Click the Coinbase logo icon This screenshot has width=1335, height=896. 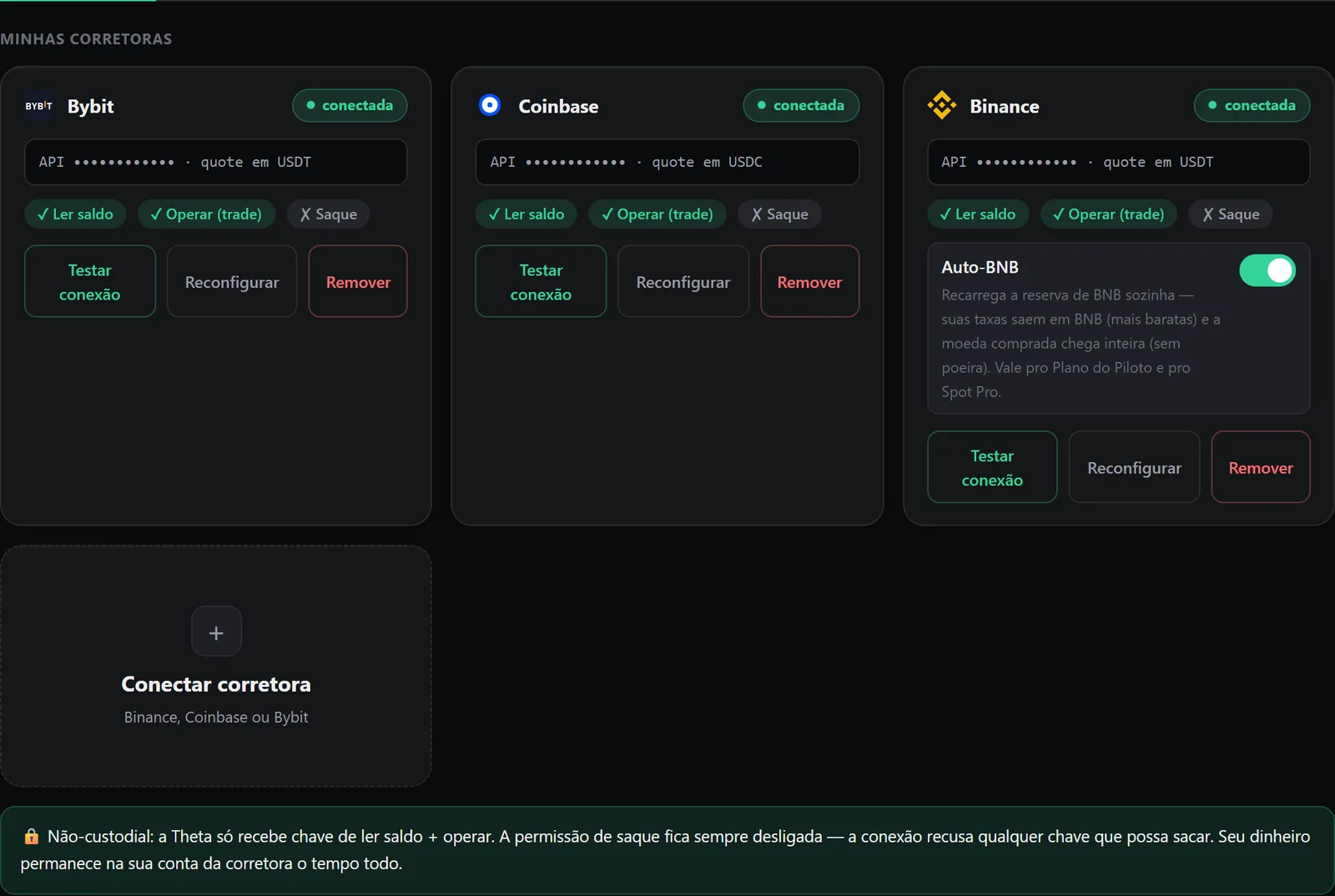(x=490, y=105)
